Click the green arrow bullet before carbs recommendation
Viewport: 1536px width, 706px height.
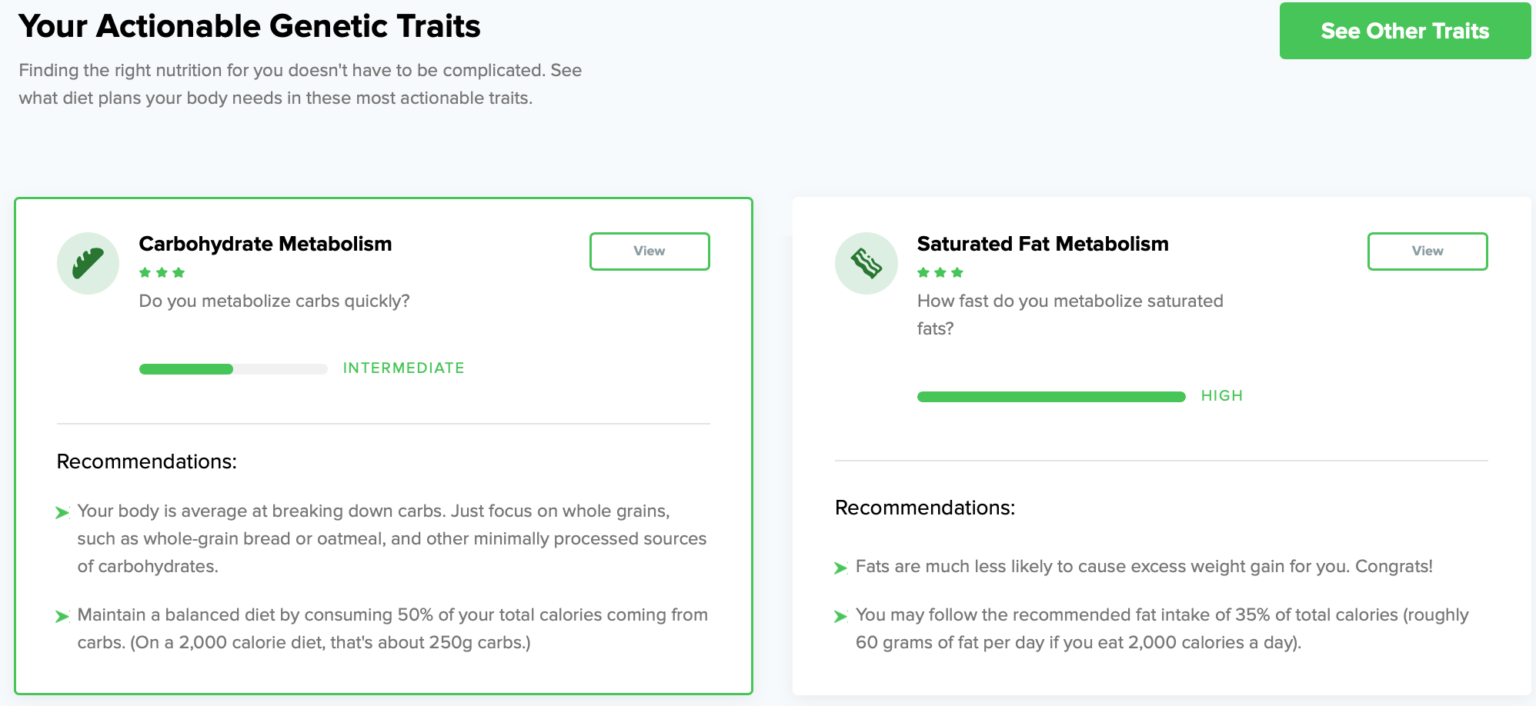[x=62, y=512]
